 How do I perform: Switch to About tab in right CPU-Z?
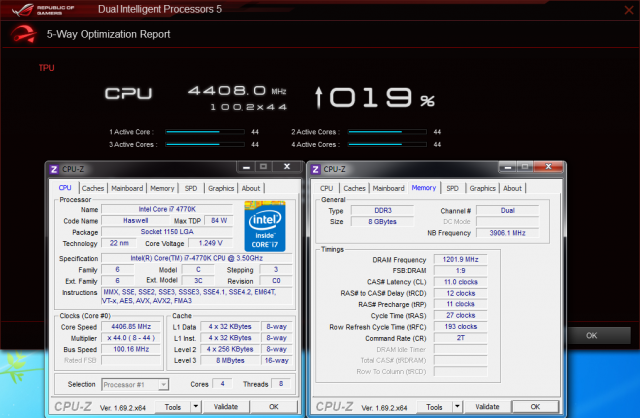(512, 188)
